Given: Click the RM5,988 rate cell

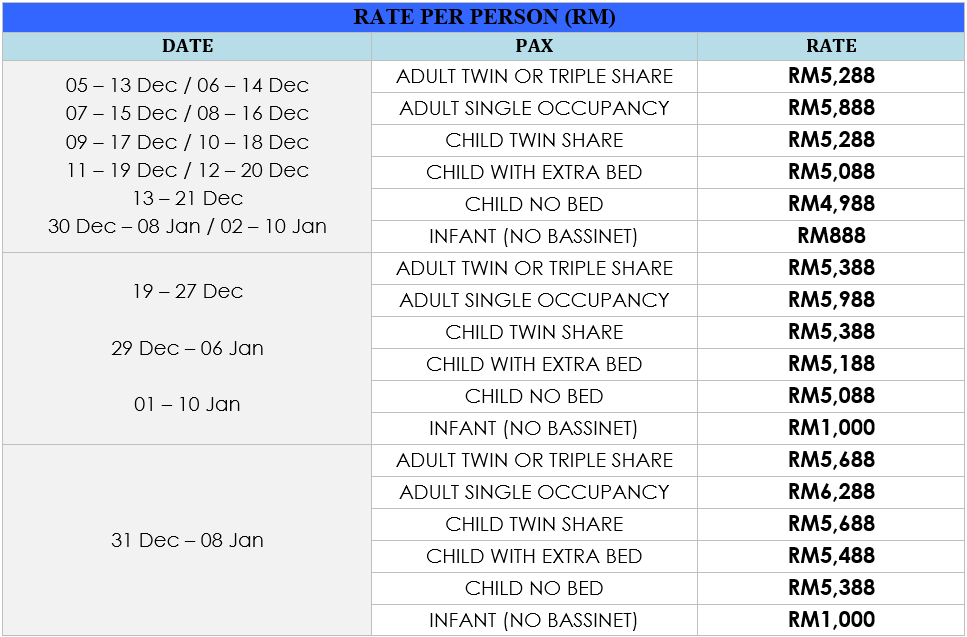Looking at the screenshot, I should point(831,300).
